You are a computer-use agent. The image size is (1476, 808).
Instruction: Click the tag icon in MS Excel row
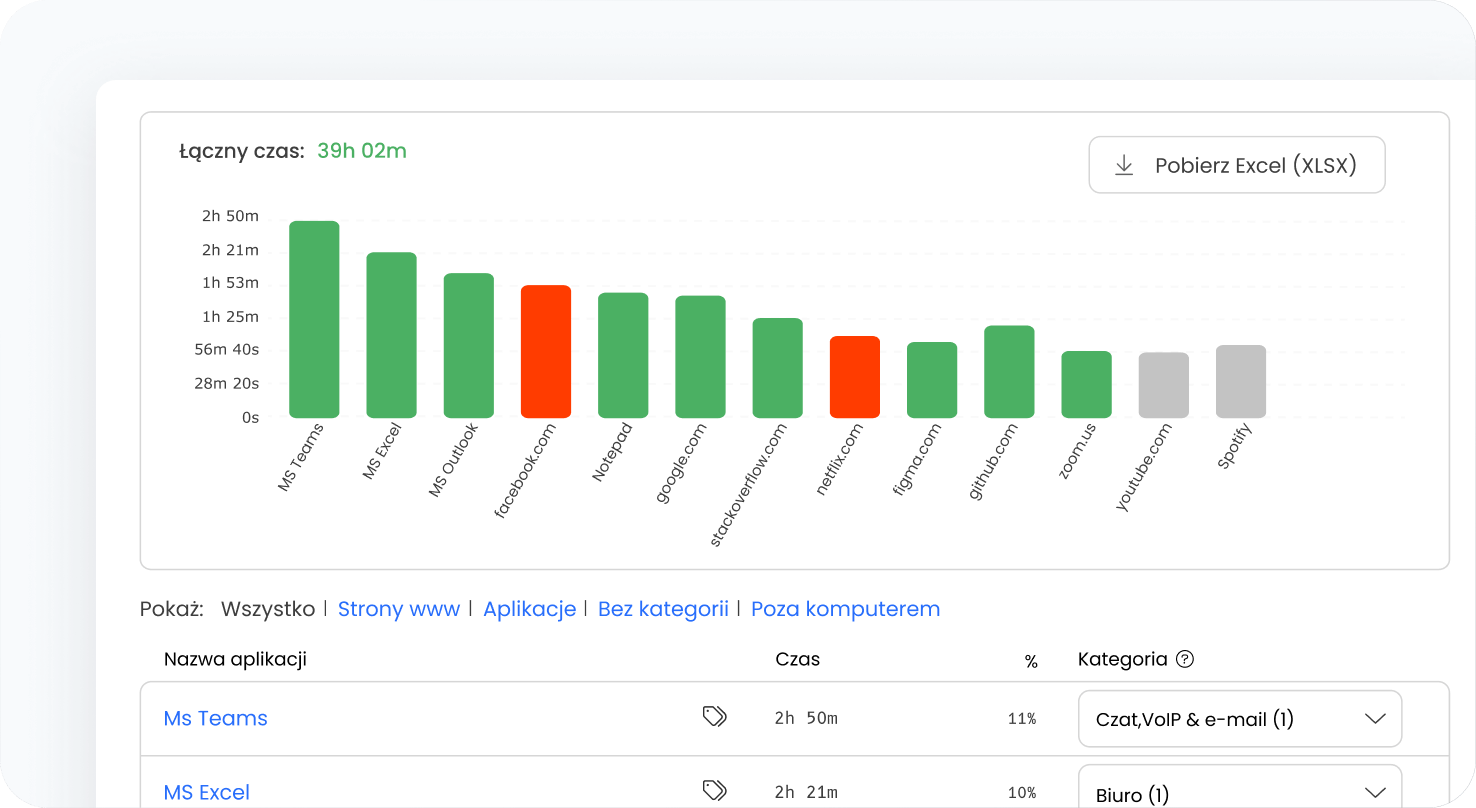(714, 791)
